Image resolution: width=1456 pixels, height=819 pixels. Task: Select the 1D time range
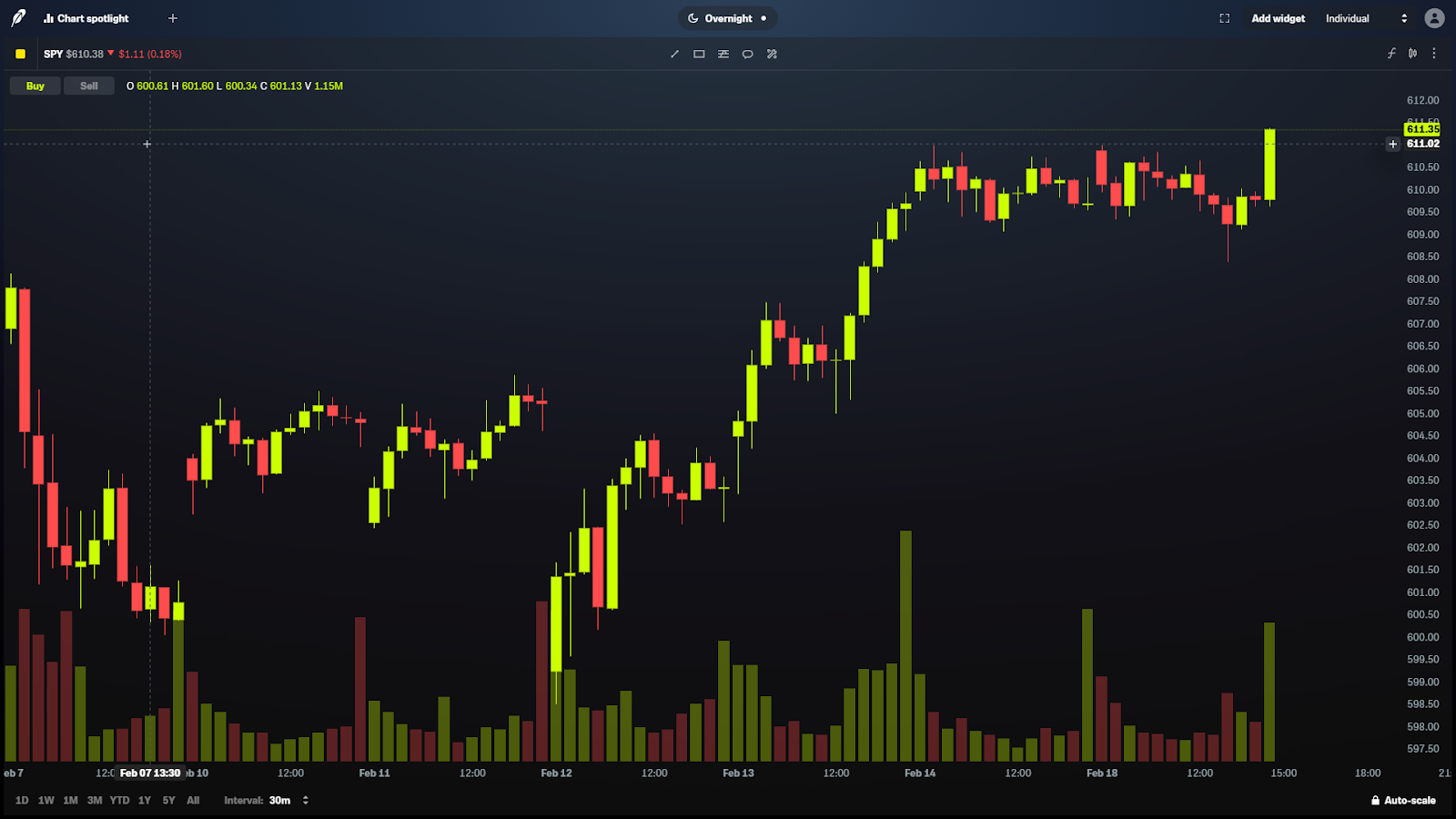click(x=22, y=801)
